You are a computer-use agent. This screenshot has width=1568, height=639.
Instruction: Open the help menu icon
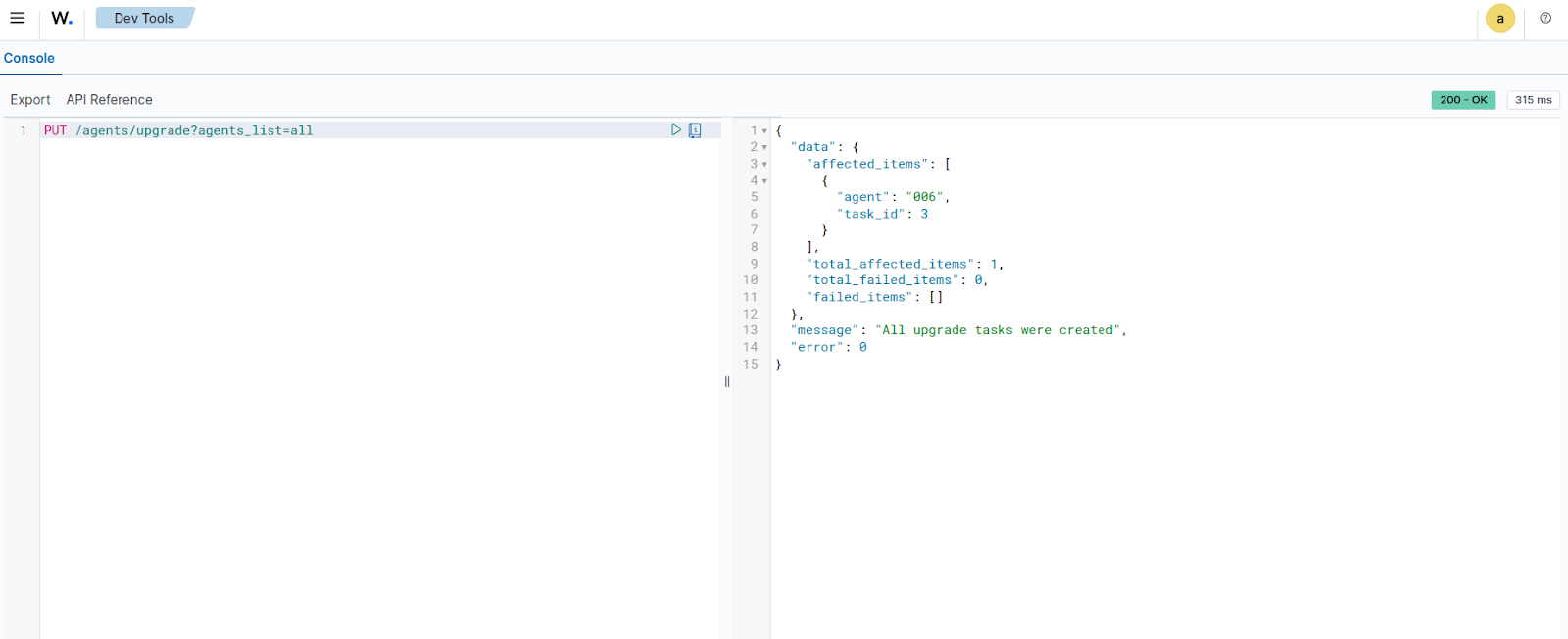pyautogui.click(x=1545, y=18)
